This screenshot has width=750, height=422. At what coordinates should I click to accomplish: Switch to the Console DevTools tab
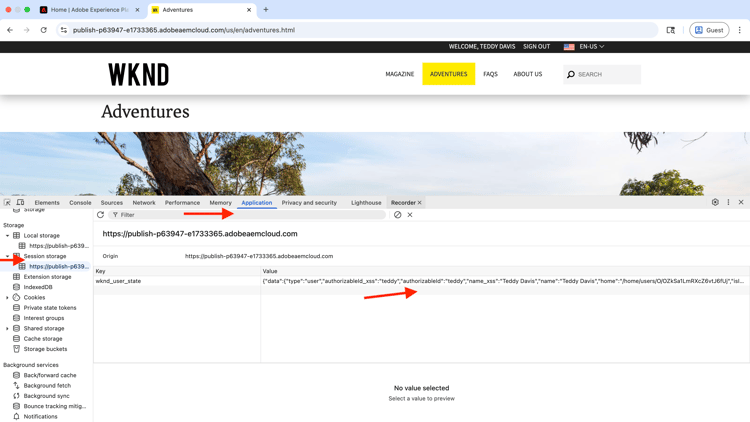pyautogui.click(x=80, y=203)
